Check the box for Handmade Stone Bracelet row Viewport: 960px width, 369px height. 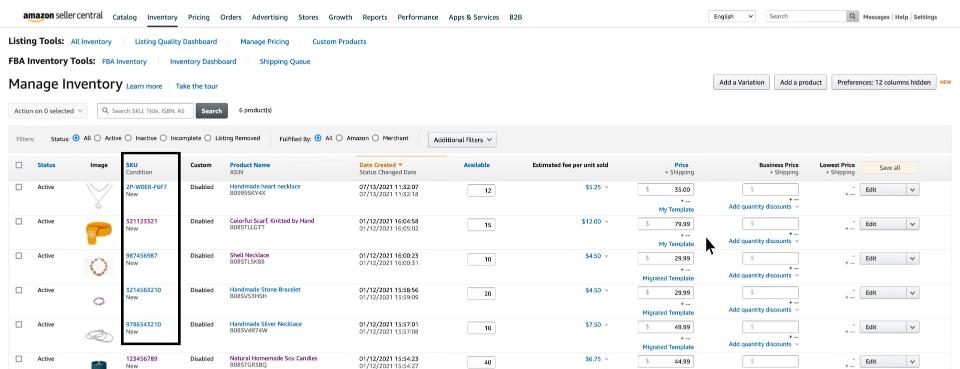point(18,290)
